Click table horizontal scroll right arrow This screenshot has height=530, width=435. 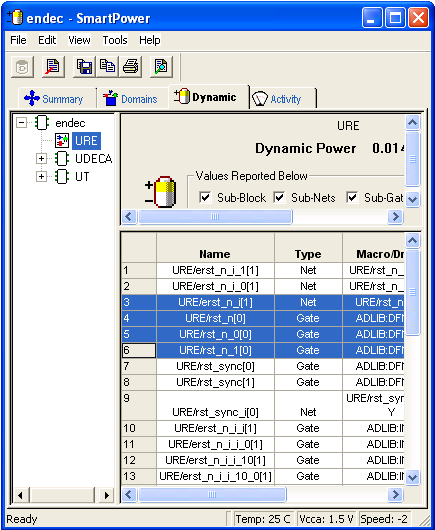[395, 495]
